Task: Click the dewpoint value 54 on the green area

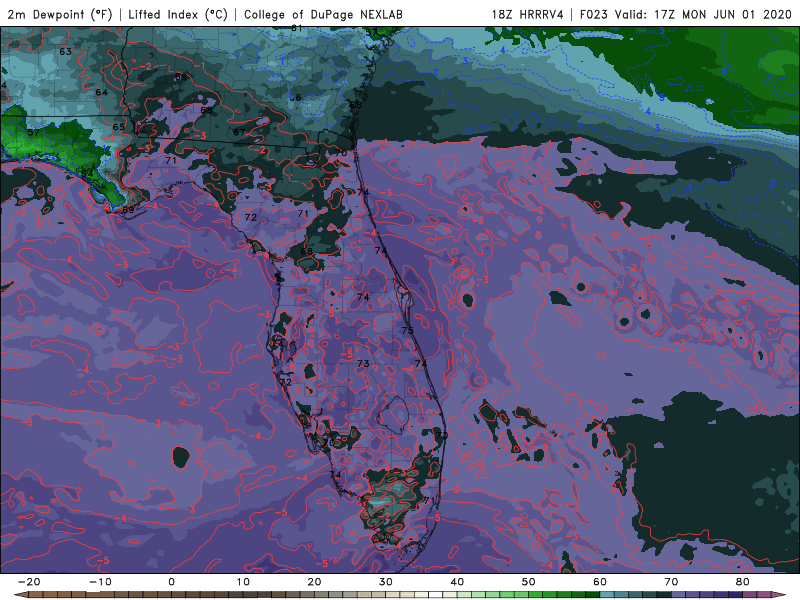Action: click(x=87, y=173)
